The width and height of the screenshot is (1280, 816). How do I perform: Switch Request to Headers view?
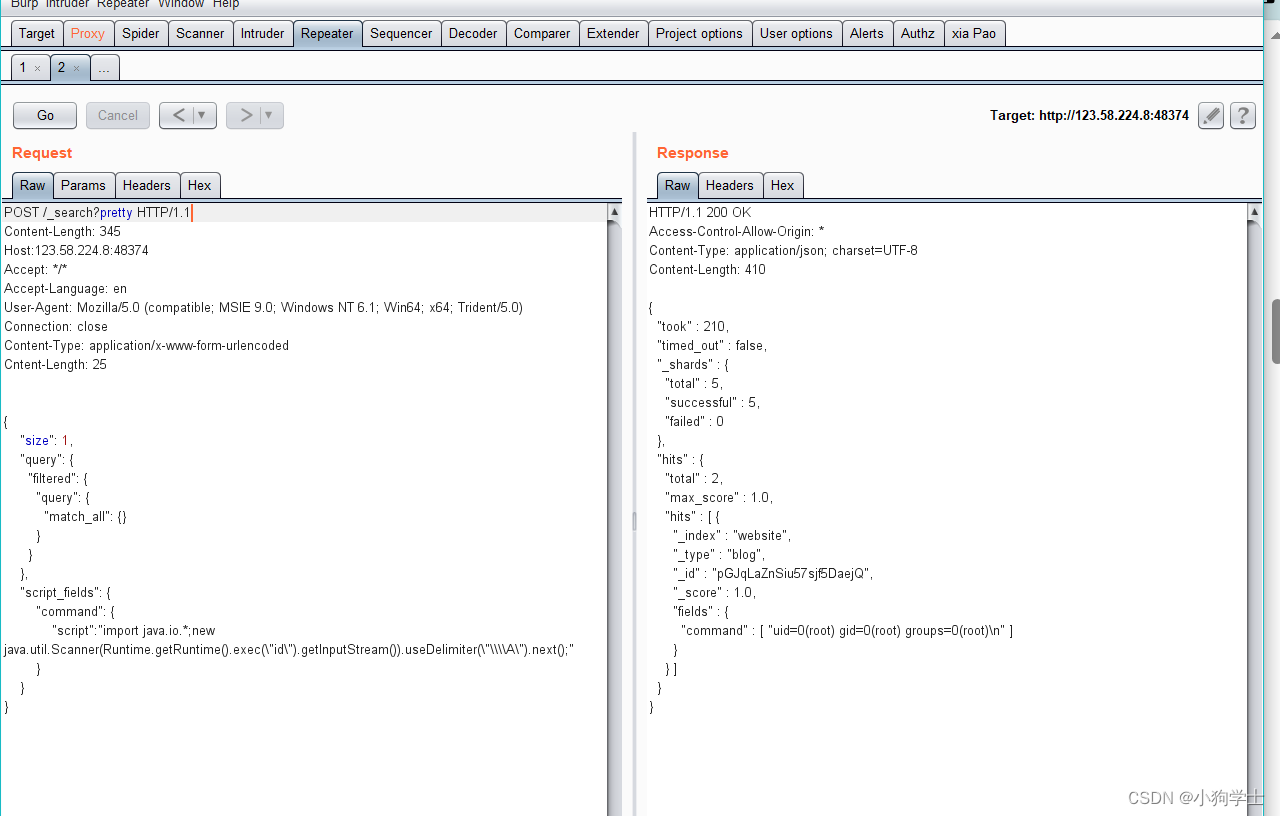point(147,185)
